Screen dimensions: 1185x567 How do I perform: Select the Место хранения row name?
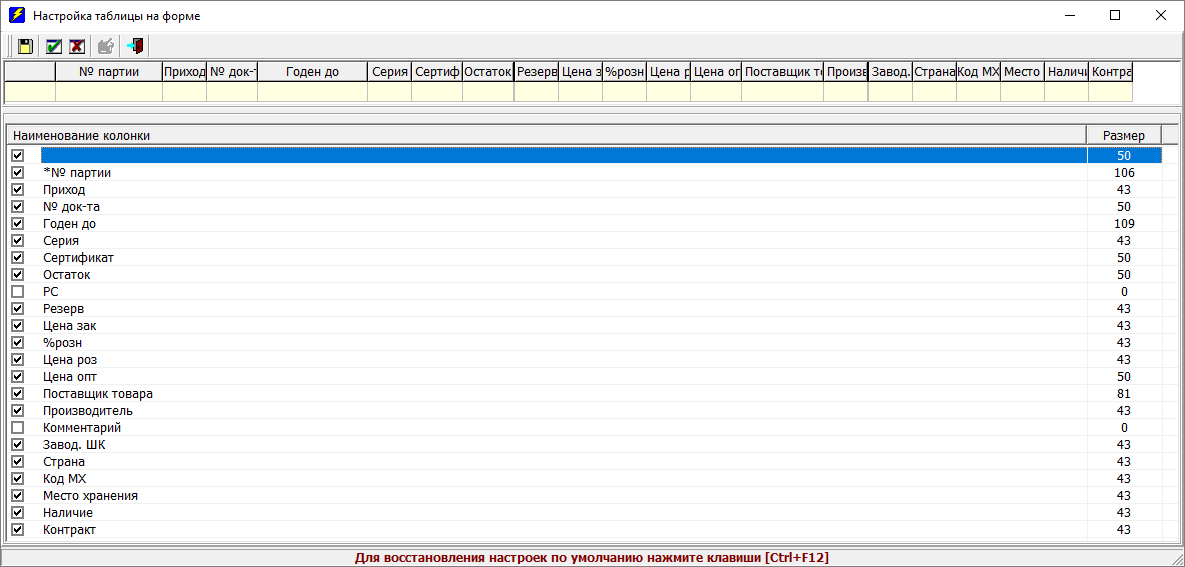click(90, 496)
